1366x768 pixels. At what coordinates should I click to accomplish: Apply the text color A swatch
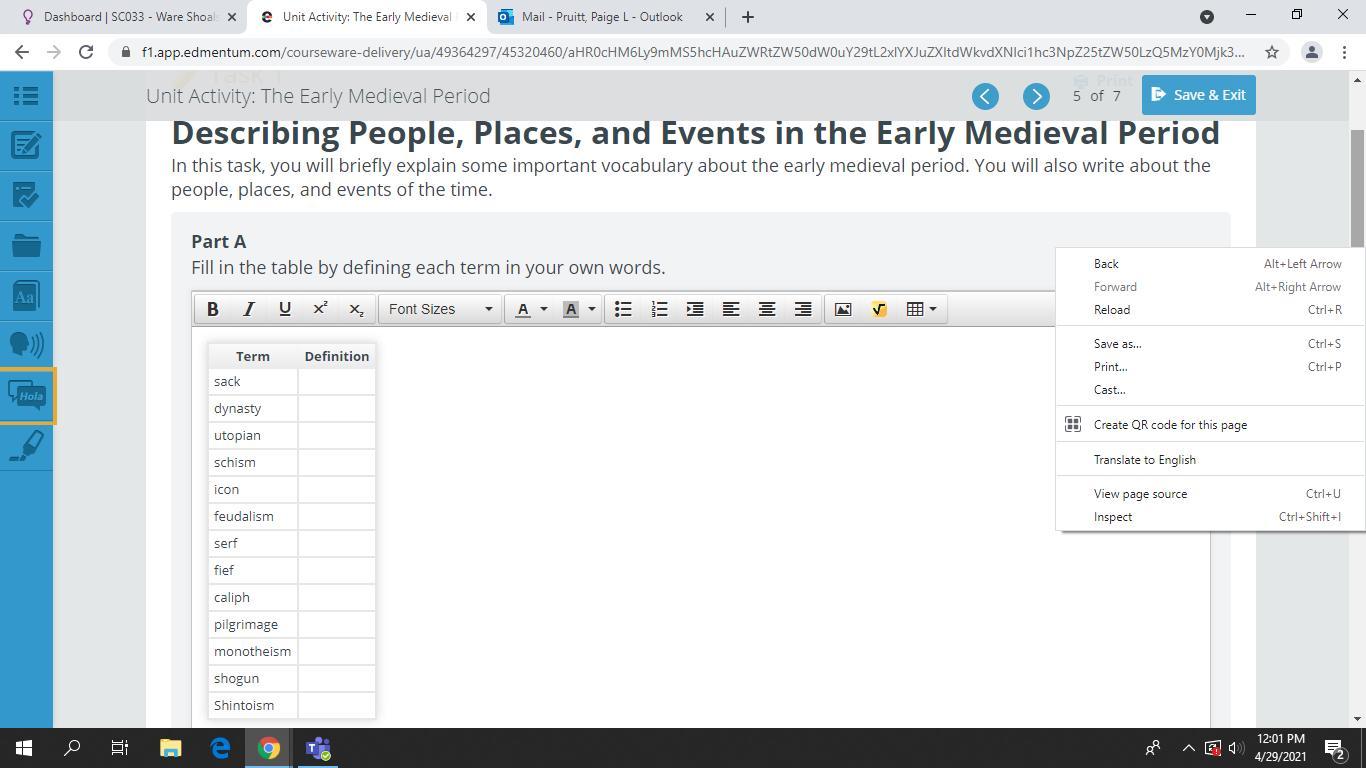coord(522,309)
